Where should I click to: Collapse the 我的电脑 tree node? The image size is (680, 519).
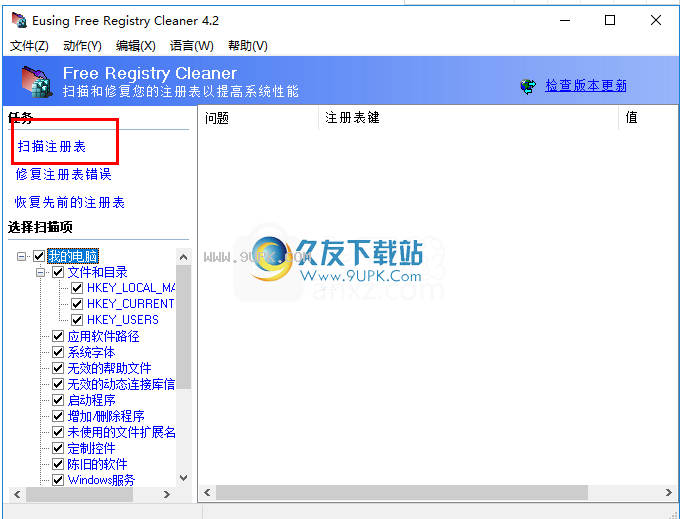(x=21, y=256)
